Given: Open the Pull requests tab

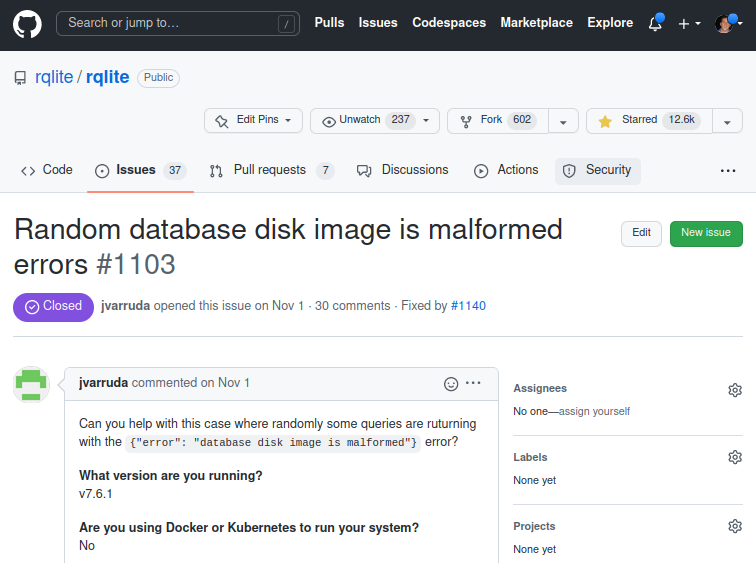Looking at the screenshot, I should [x=271, y=170].
